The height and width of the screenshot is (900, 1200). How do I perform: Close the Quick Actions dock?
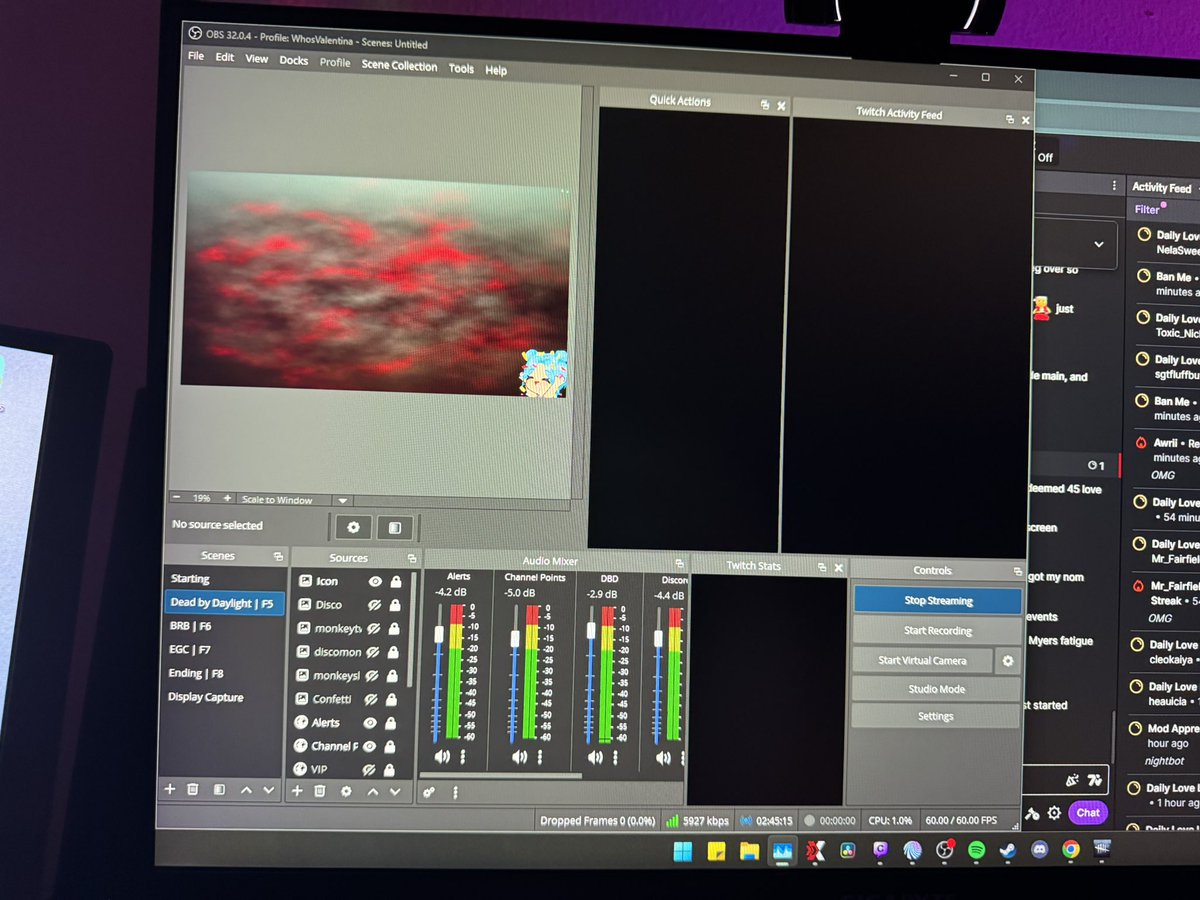coord(781,105)
